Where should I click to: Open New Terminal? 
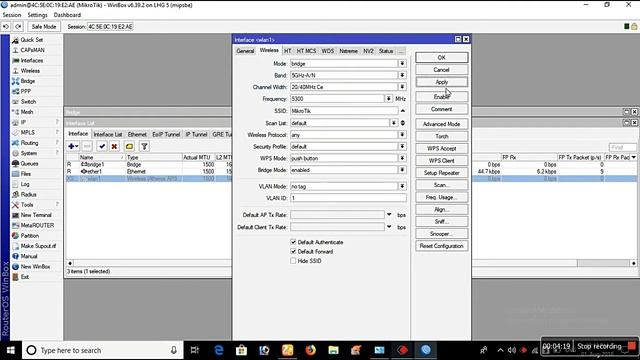point(36,215)
